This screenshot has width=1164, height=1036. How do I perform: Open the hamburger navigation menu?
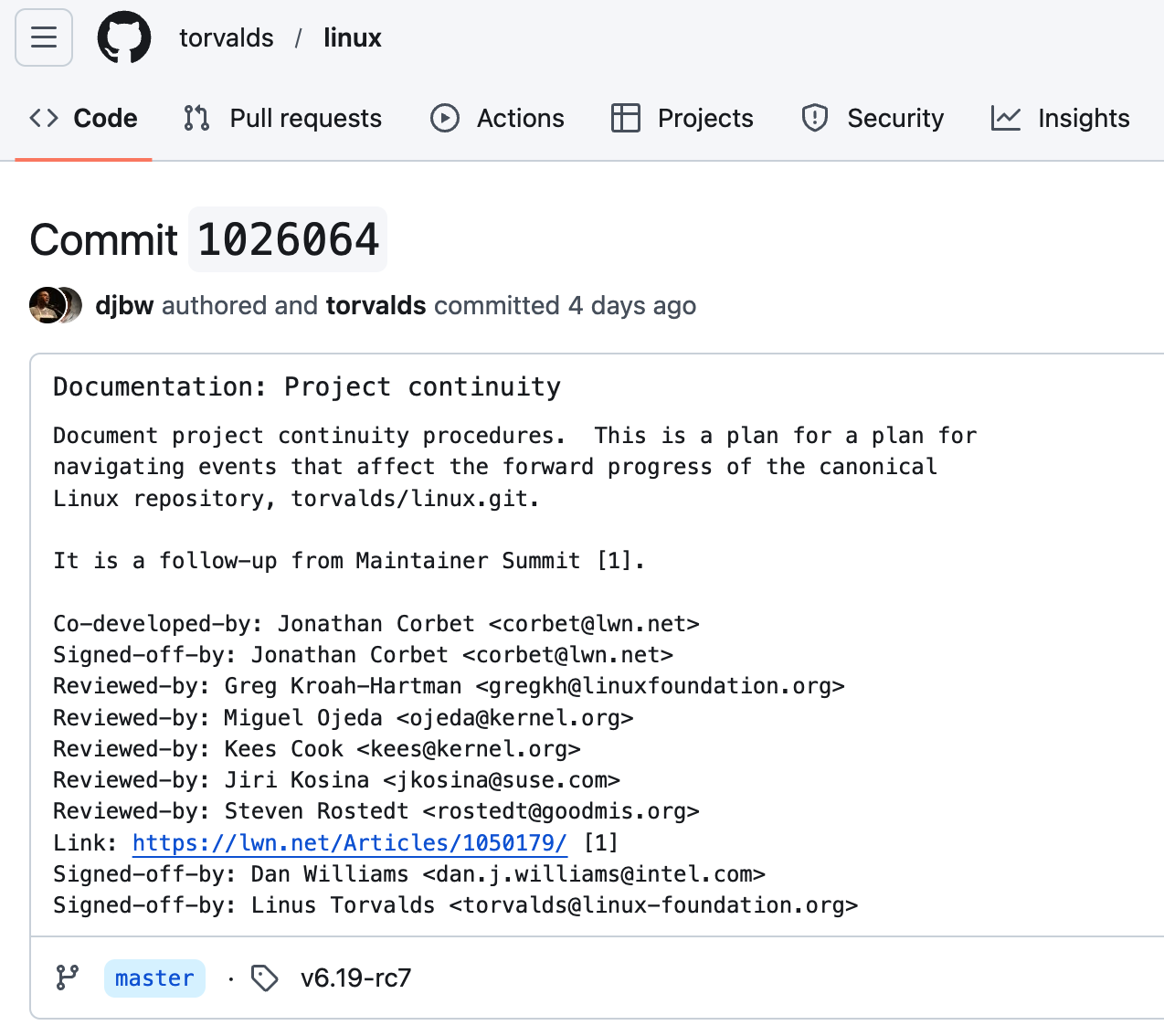[44, 37]
